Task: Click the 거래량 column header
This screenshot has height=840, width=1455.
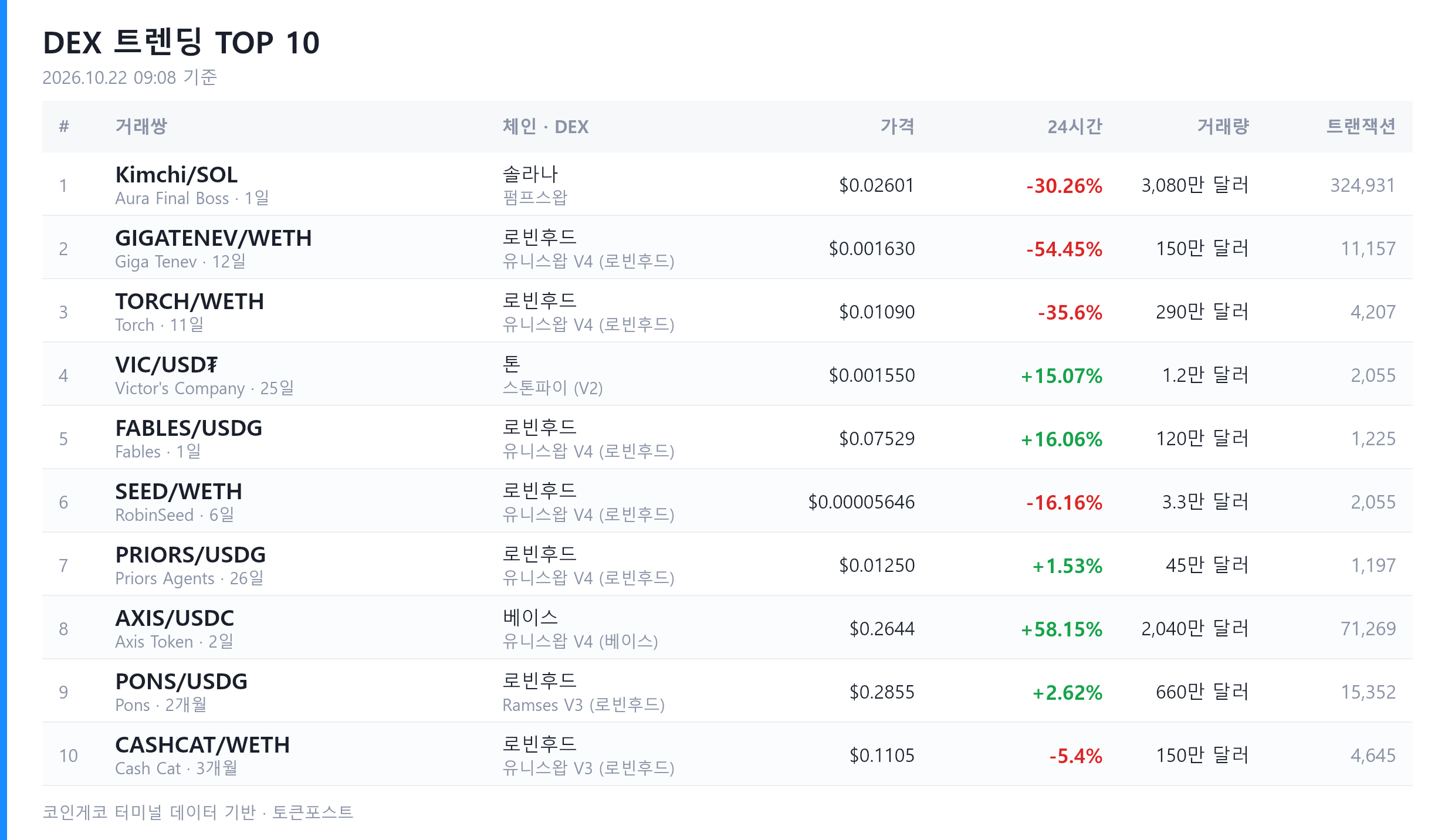Action: (1223, 126)
